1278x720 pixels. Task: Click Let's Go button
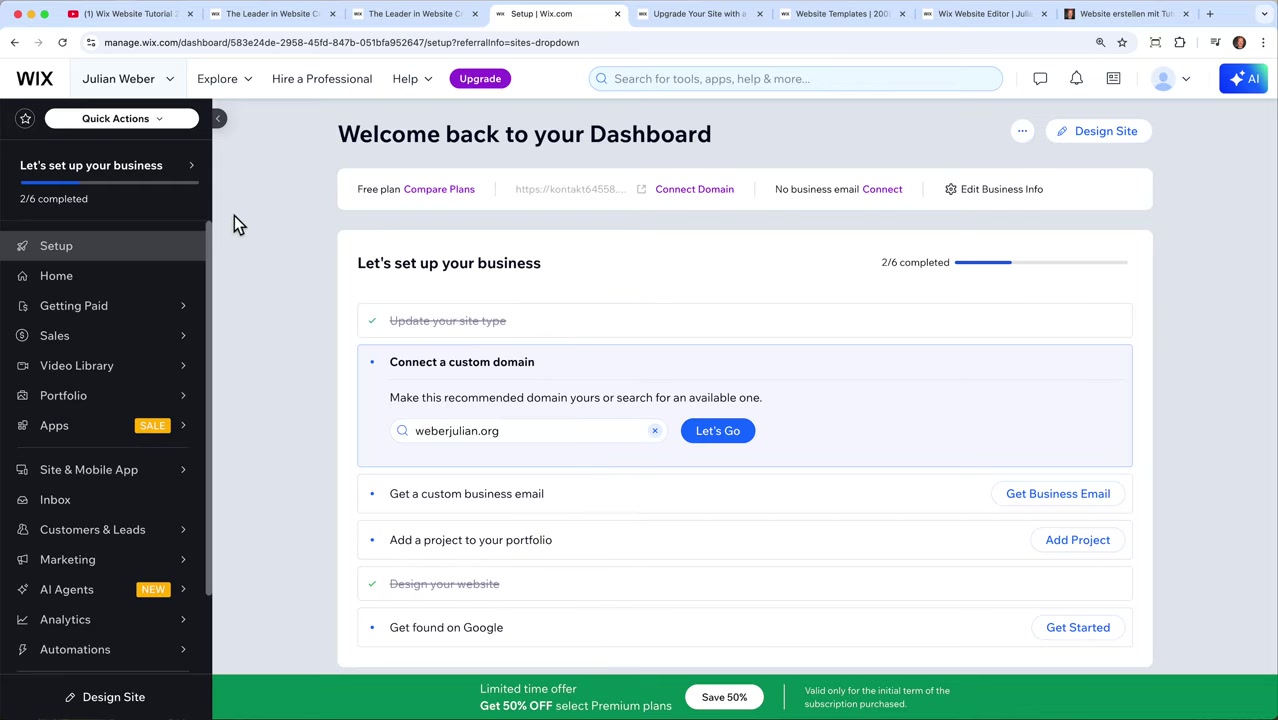[x=718, y=431]
